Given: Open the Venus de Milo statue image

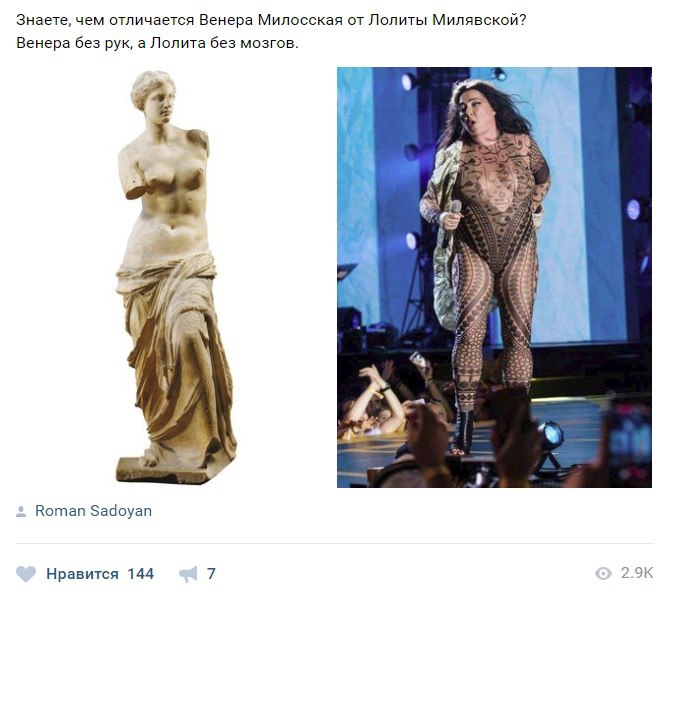Looking at the screenshot, I should [176, 277].
